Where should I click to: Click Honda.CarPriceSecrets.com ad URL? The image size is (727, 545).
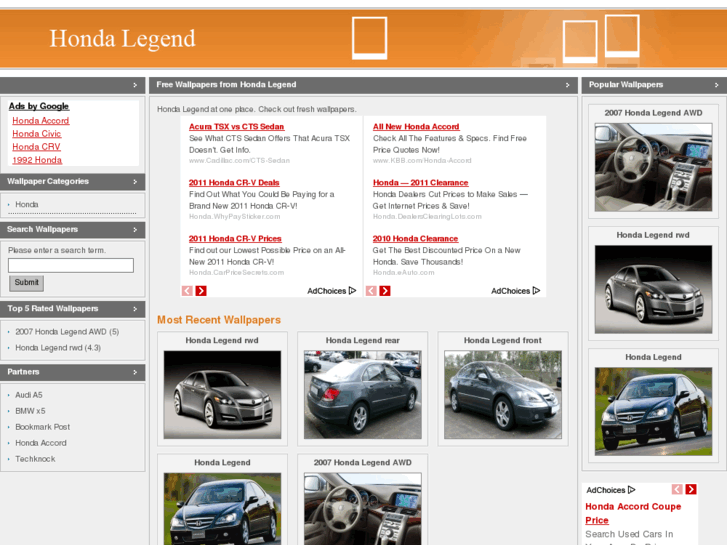[x=236, y=273]
